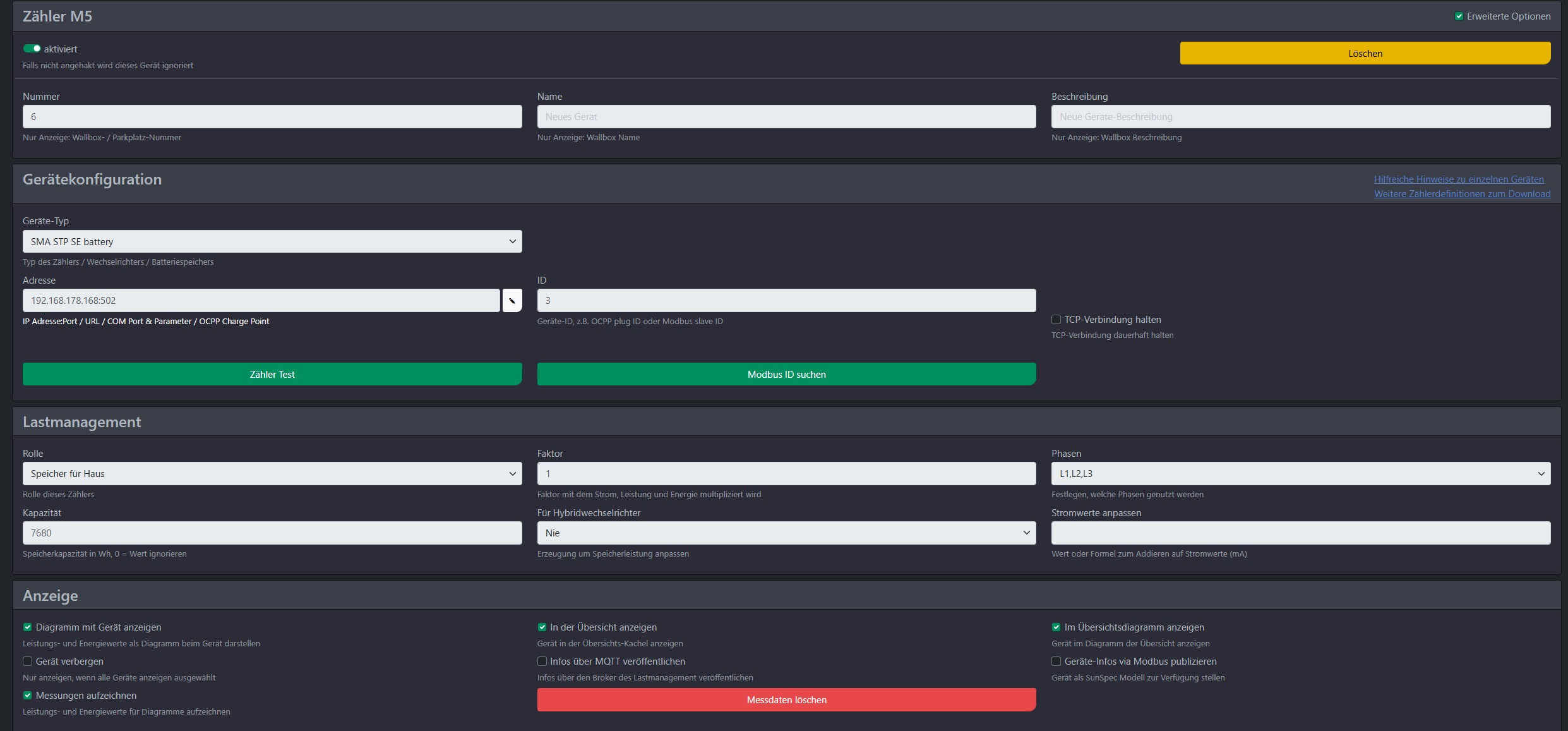Image resolution: width=1568 pixels, height=731 pixels.
Task: Open Weitere Zählerdefinitionen zum Download link
Action: [1462, 194]
